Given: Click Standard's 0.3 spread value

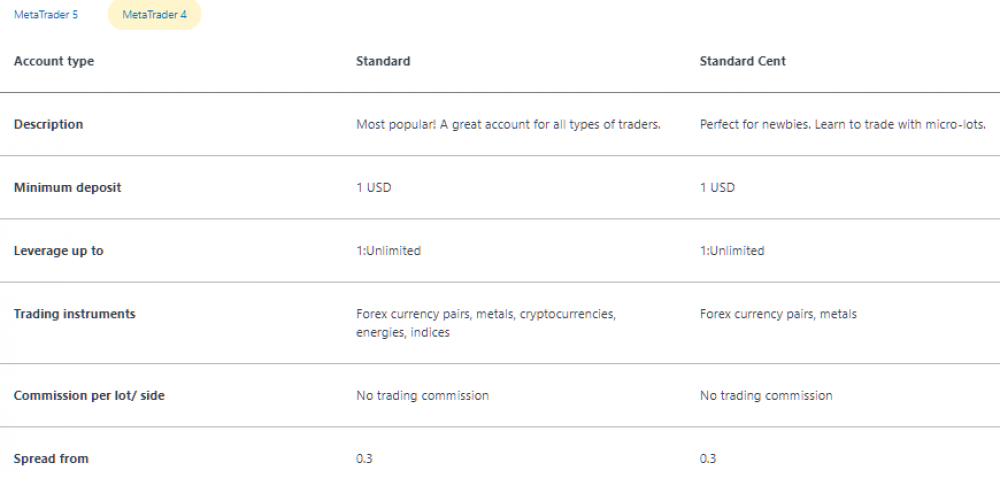Looking at the screenshot, I should click(x=364, y=458).
